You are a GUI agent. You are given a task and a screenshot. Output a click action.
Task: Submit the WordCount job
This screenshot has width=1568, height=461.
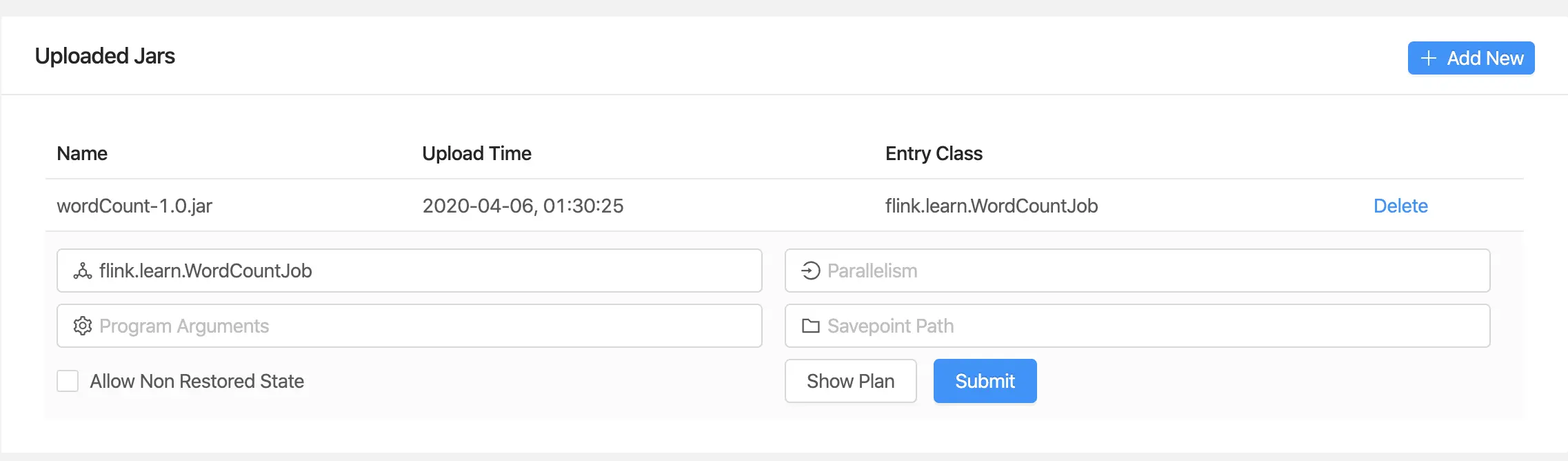tap(985, 381)
